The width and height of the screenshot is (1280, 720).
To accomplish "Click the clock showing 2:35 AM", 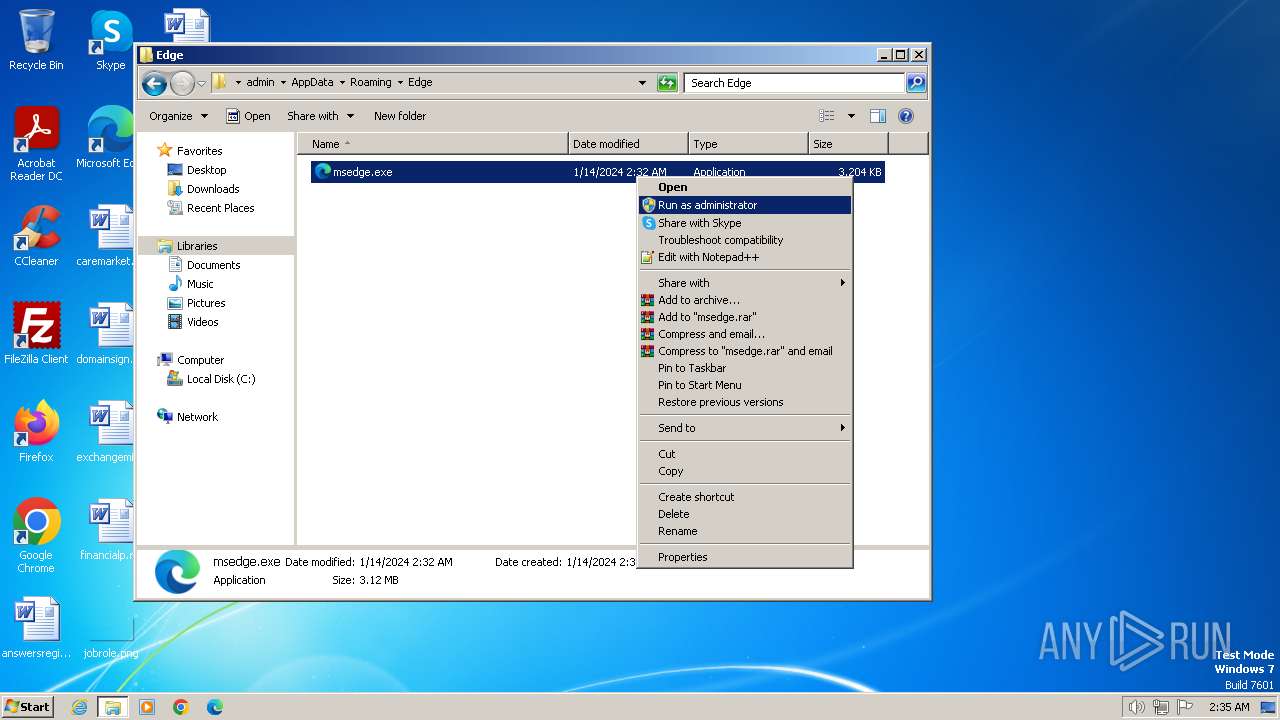I will [x=1229, y=707].
